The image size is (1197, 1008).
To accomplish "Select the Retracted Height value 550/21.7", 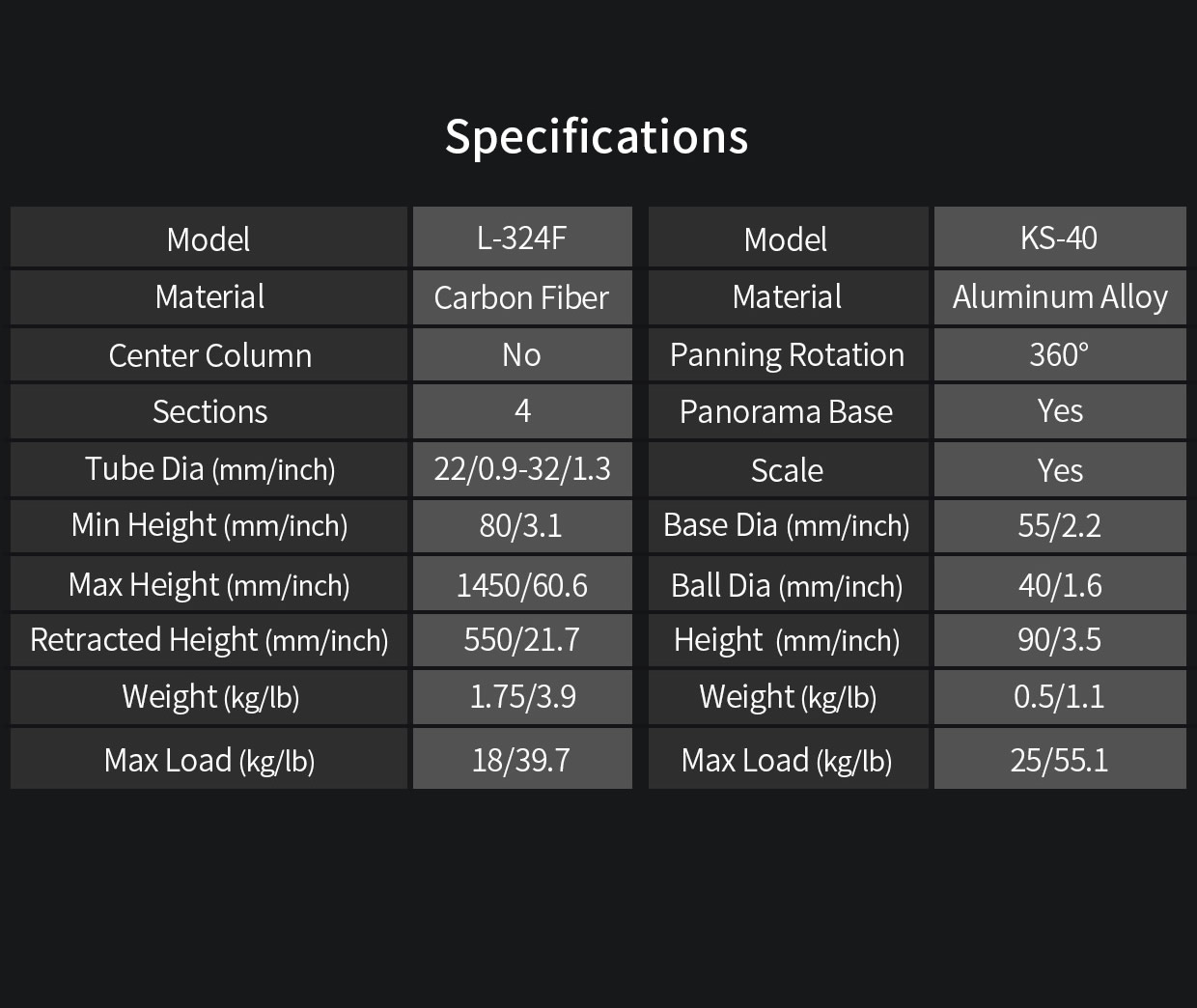I will [x=522, y=640].
